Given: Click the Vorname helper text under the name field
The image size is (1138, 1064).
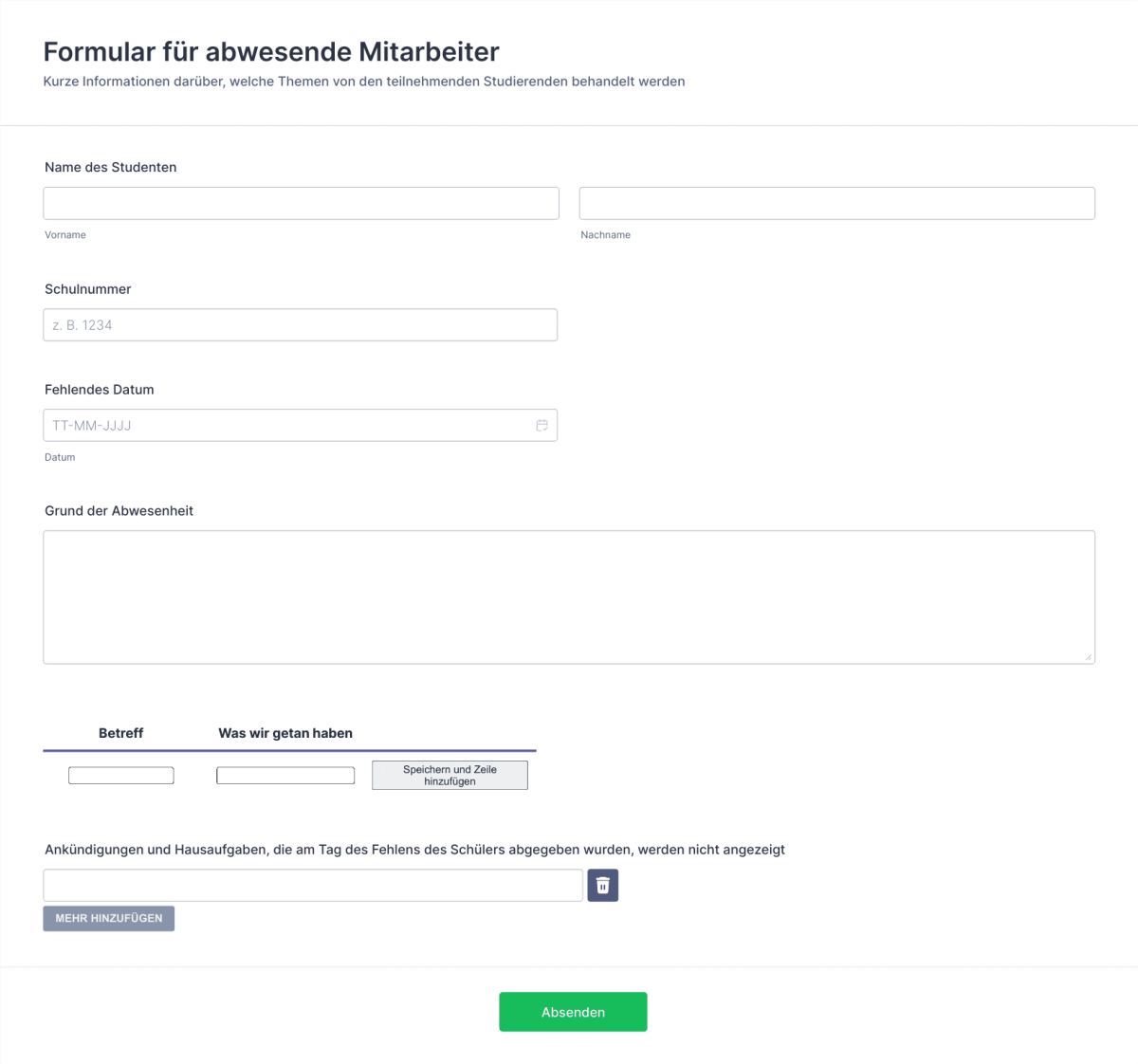Looking at the screenshot, I should point(64,234).
